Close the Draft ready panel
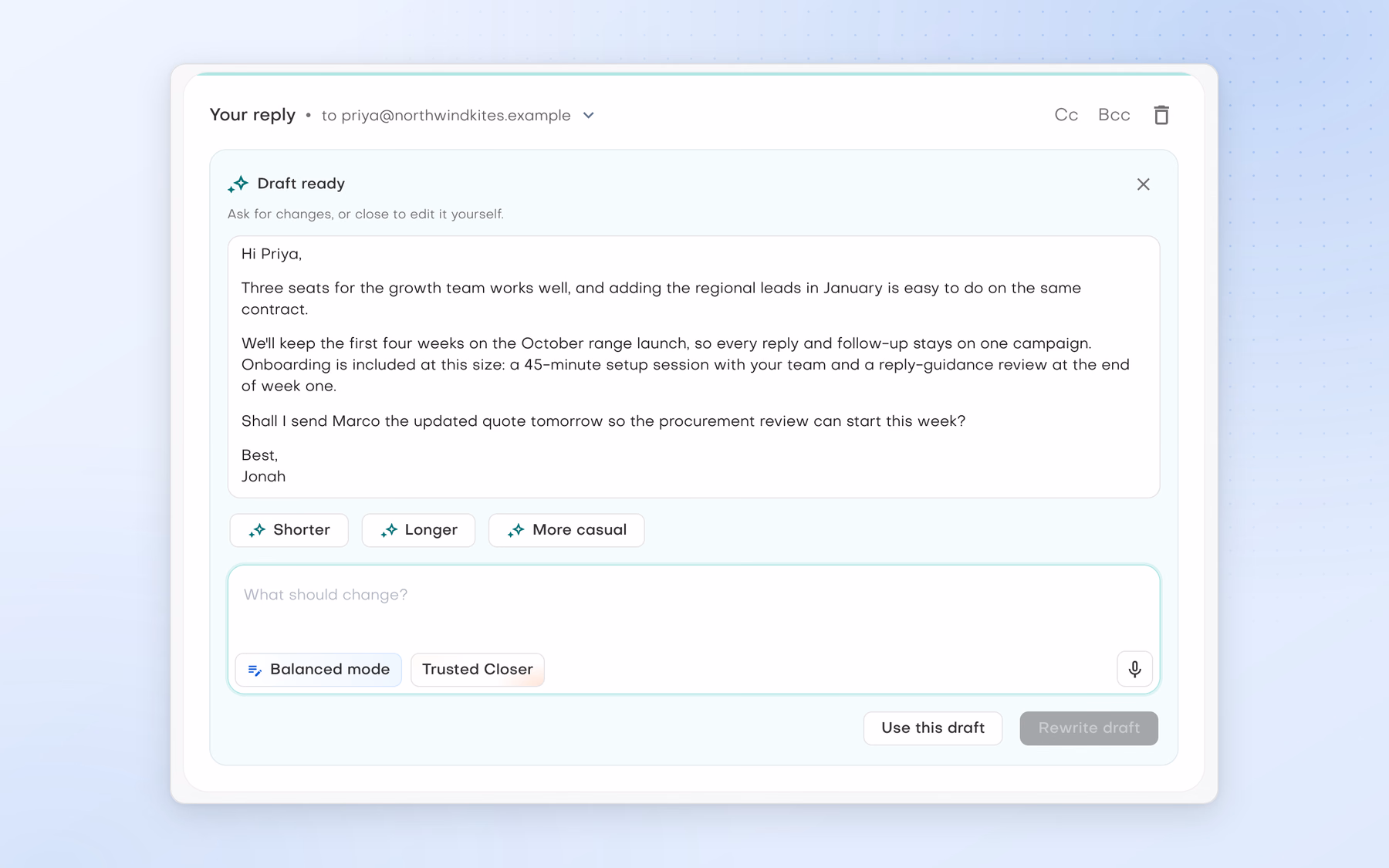The height and width of the screenshot is (868, 1389). coord(1143,184)
